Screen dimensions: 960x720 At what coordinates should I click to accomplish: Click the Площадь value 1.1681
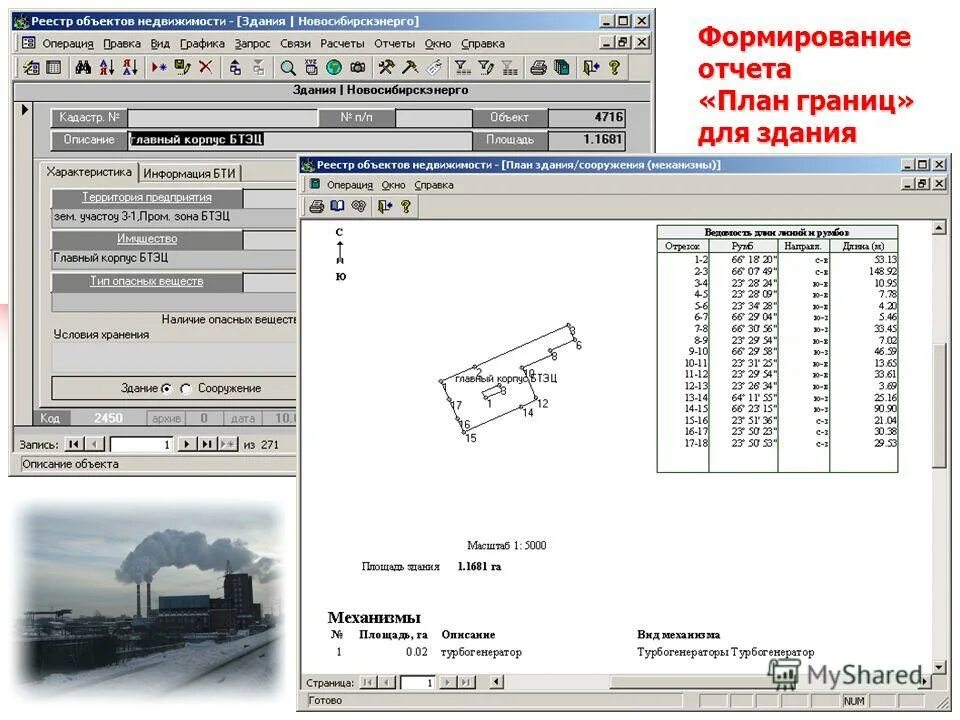click(587, 140)
